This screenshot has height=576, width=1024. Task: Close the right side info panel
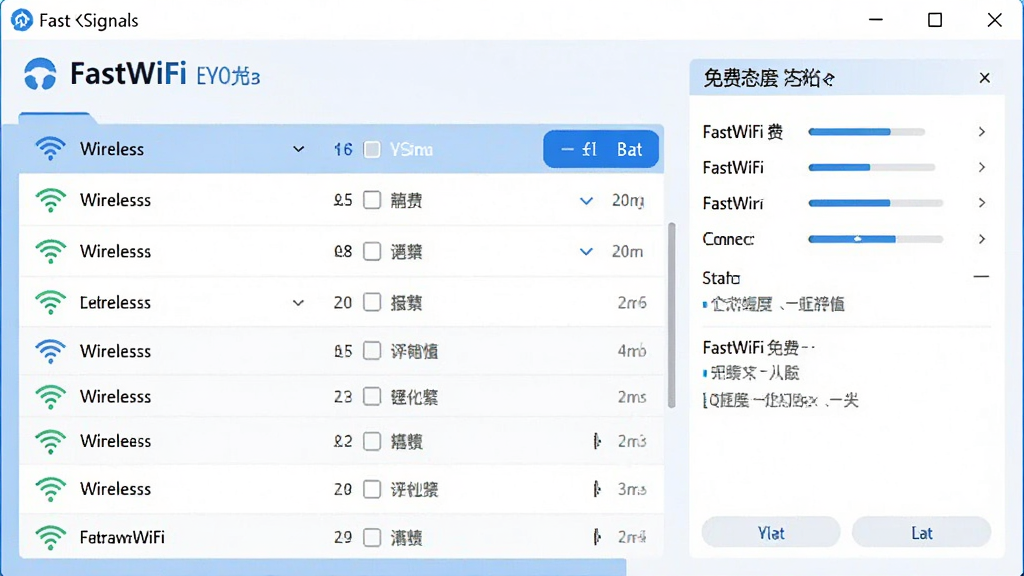(985, 78)
